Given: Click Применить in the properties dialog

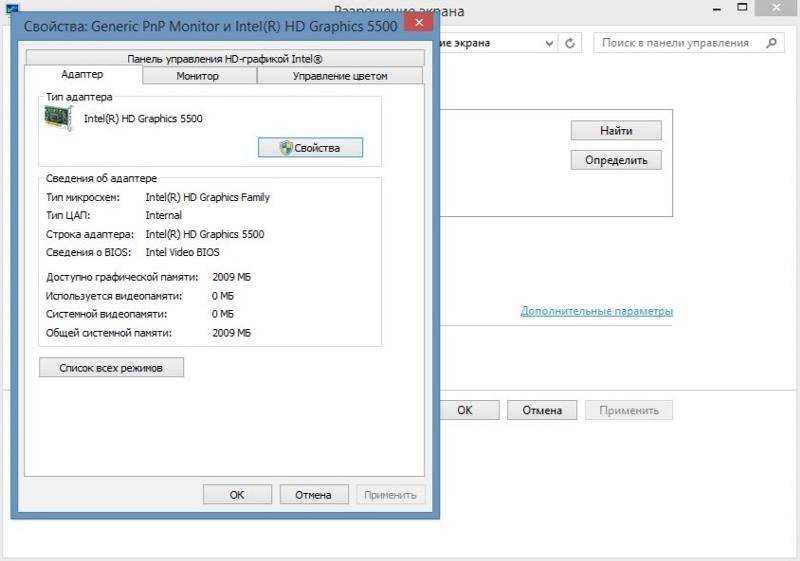Looking at the screenshot, I should [390, 495].
